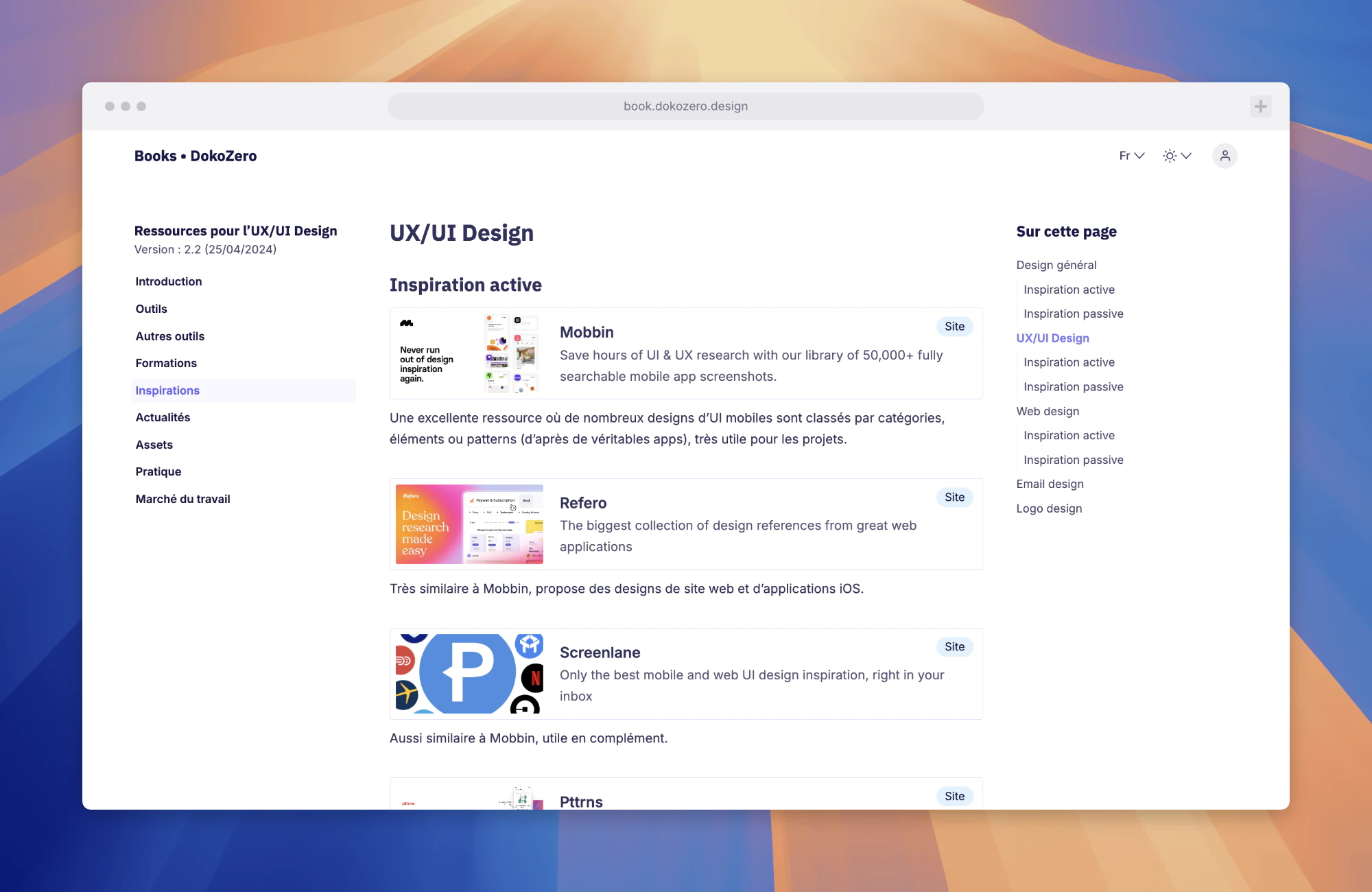Click the Screenlane preview thumbnail
The width and height of the screenshot is (1372, 892).
click(469, 674)
